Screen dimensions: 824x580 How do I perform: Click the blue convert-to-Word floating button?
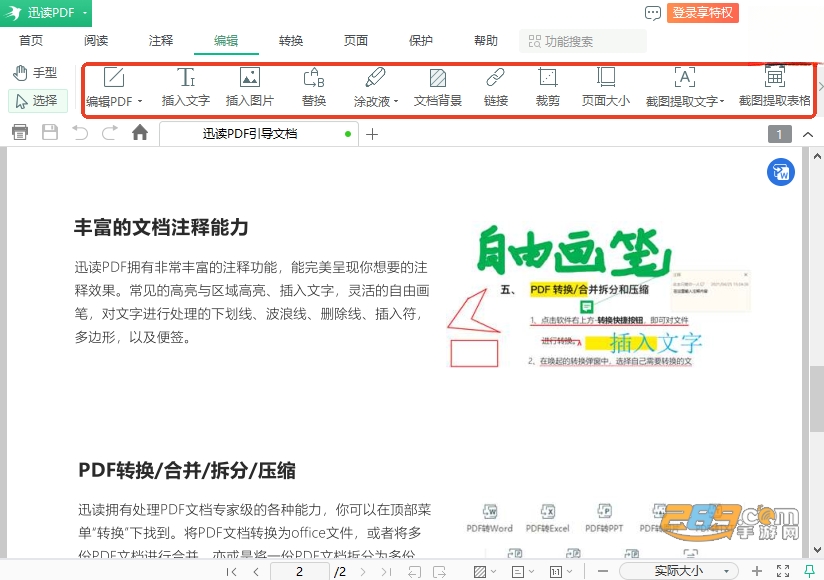pos(780,172)
